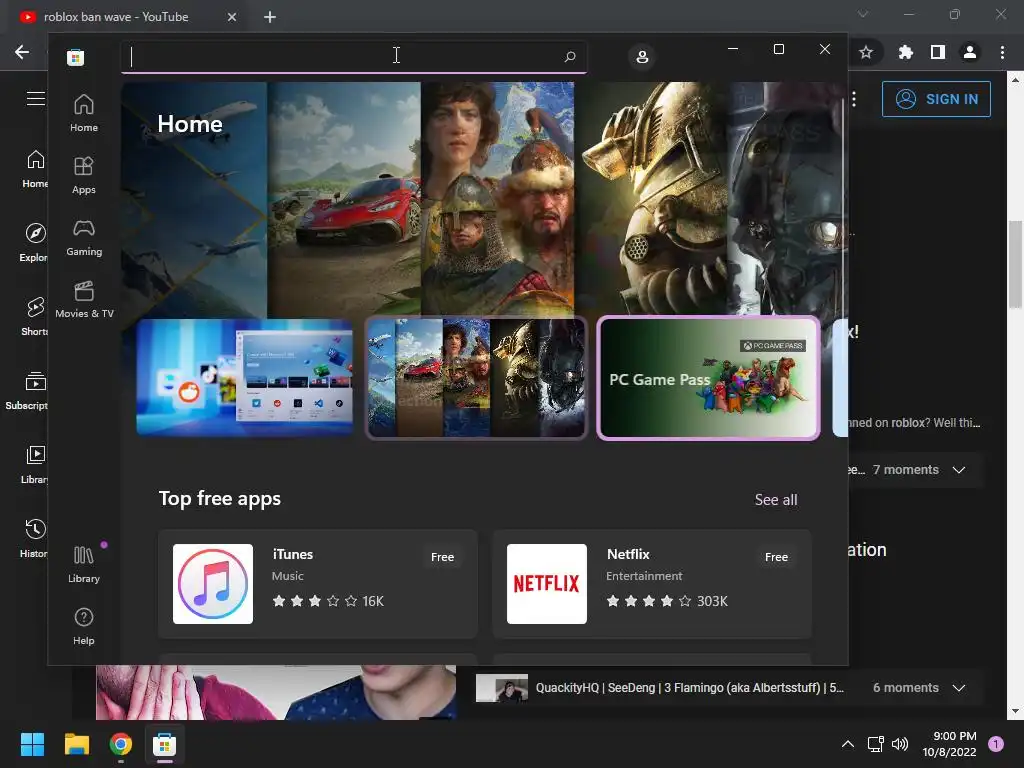Image resolution: width=1024 pixels, height=768 pixels.
Task: Close the roblox ban wave tab
Action: point(232,17)
